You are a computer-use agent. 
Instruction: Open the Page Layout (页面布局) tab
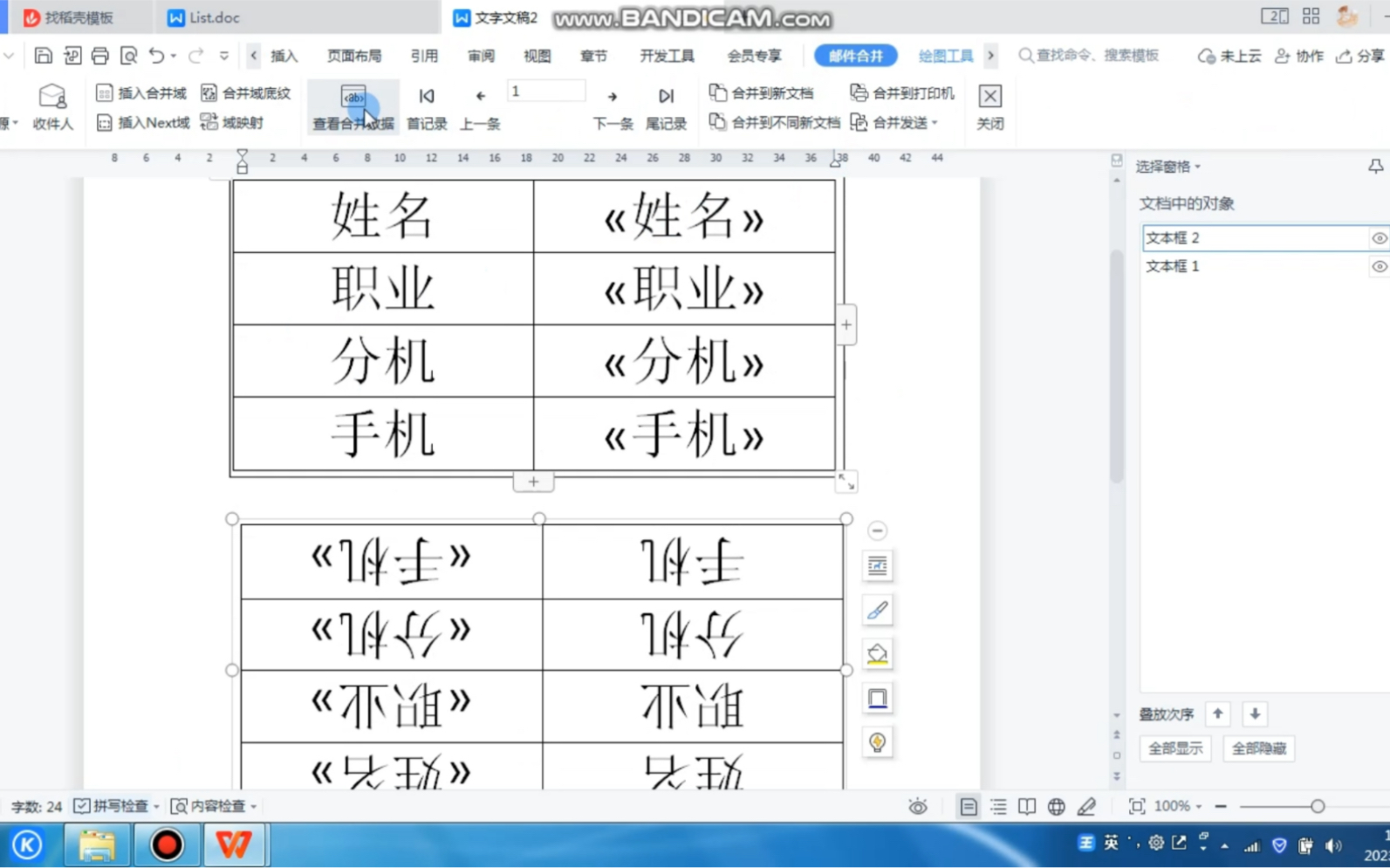[354, 56]
